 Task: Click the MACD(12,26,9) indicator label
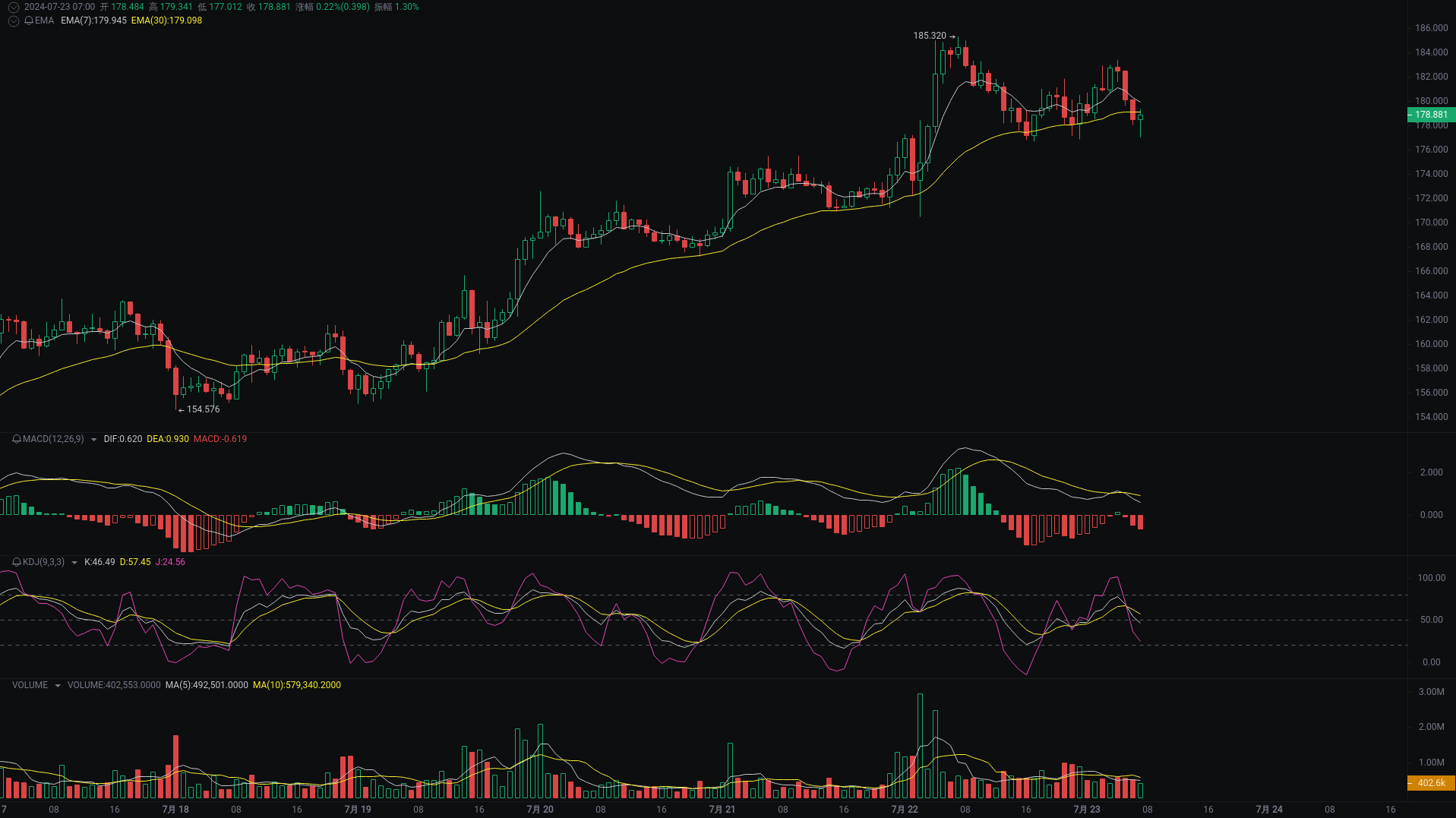click(x=53, y=439)
